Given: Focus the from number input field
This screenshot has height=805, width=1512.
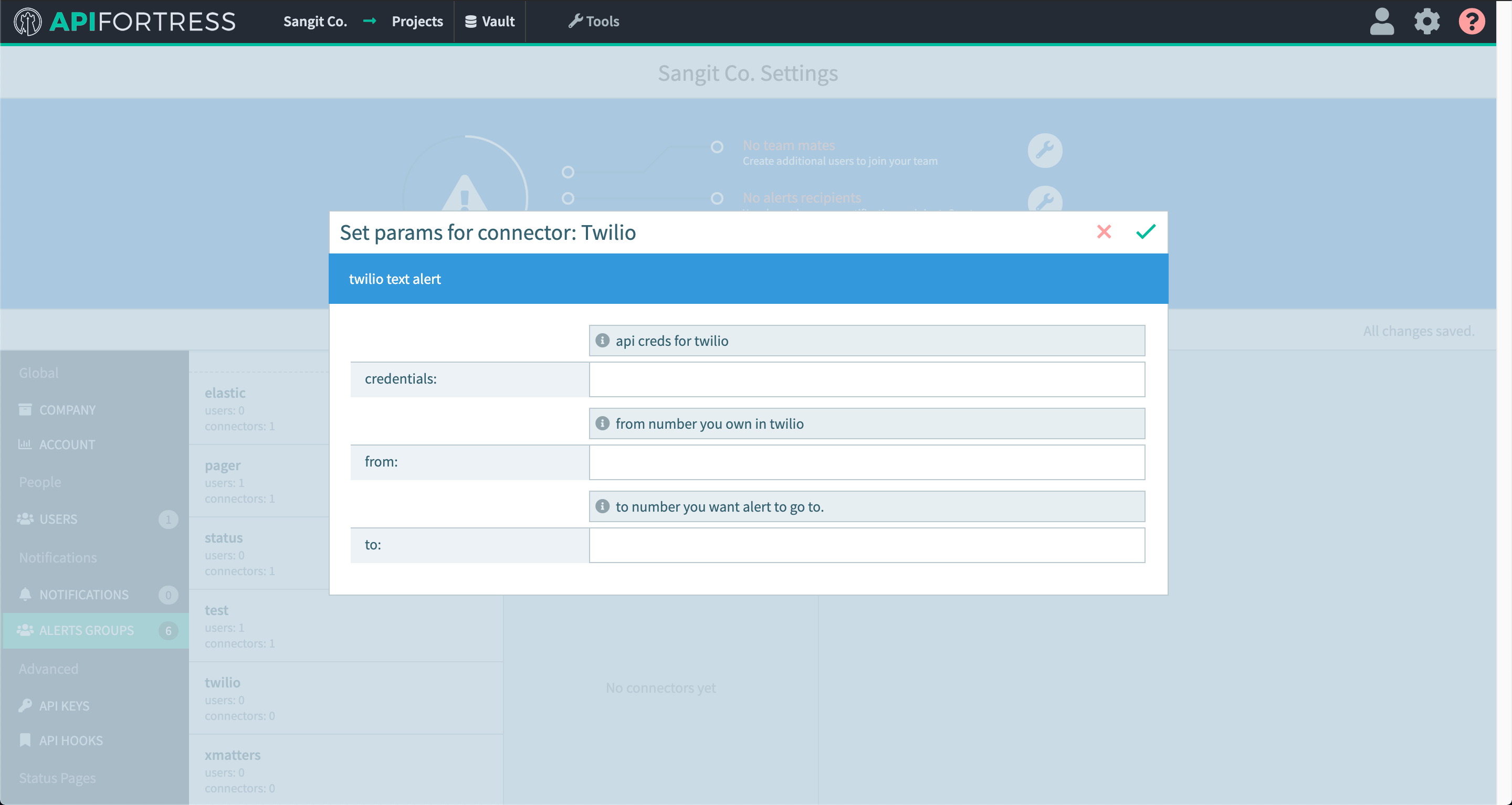Looking at the screenshot, I should (866, 462).
